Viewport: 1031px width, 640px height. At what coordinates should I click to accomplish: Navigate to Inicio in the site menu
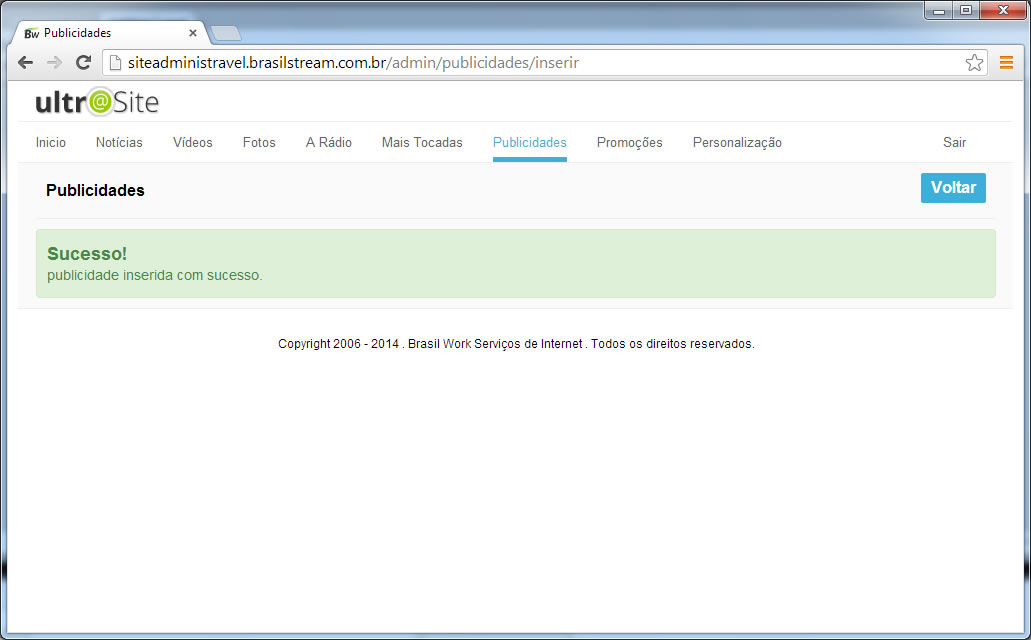click(50, 142)
